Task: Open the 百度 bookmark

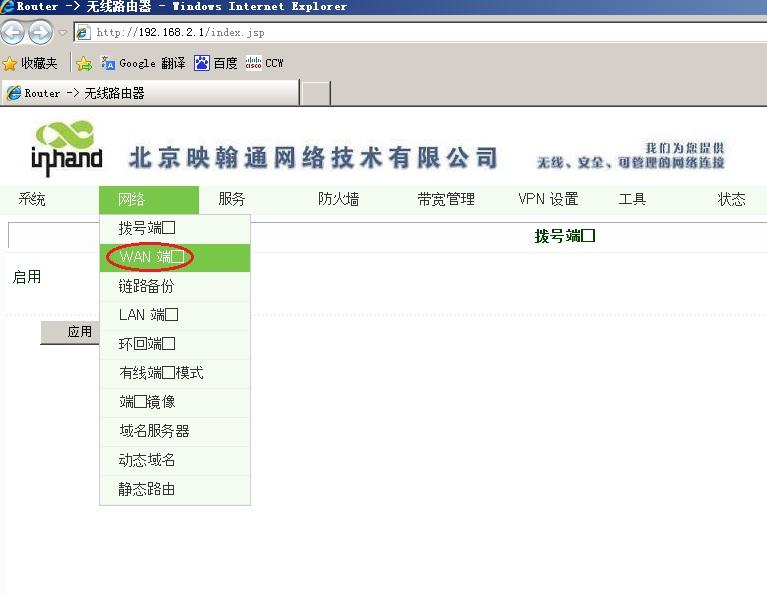Action: (216, 63)
